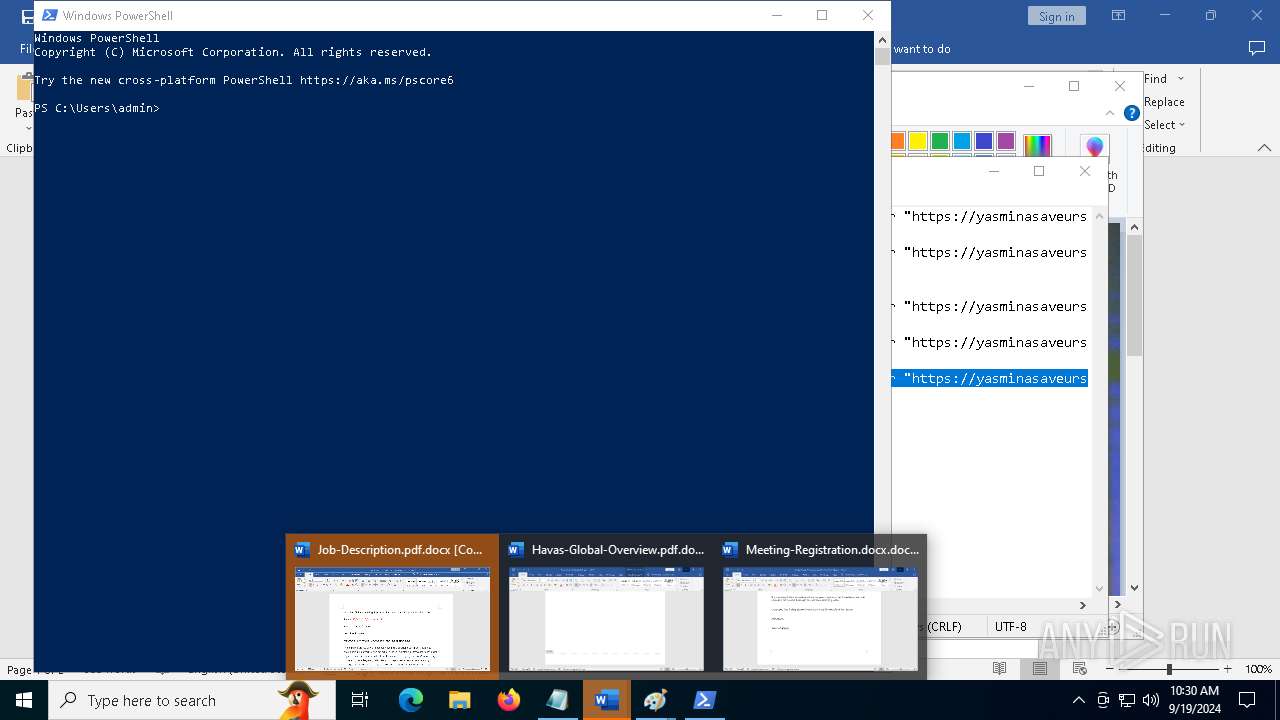Image resolution: width=1280 pixels, height=720 pixels.
Task: Open Paint help question mark icon
Action: [x=1132, y=113]
